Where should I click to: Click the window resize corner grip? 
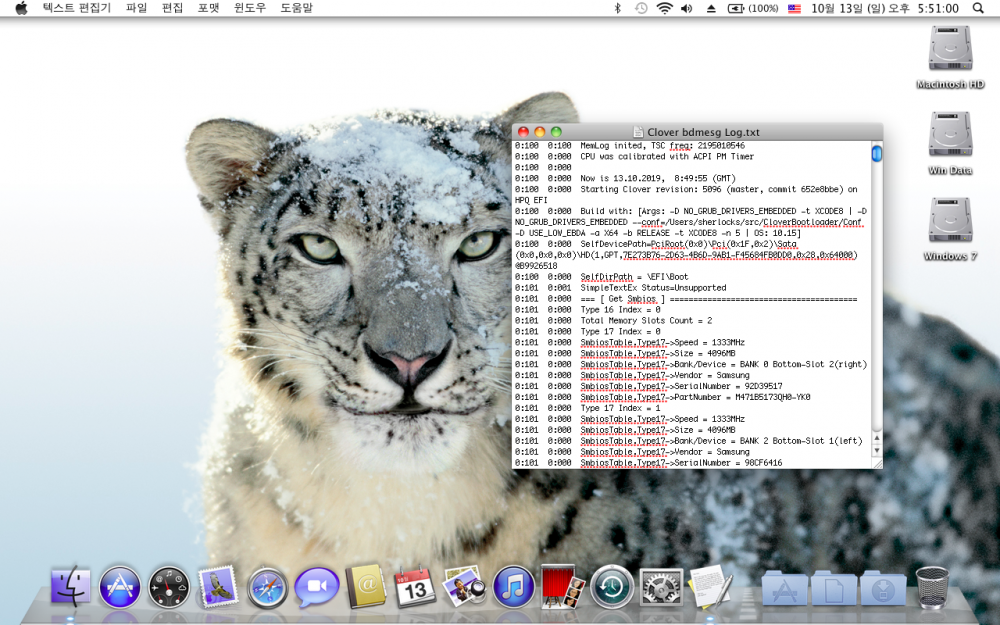point(877,464)
